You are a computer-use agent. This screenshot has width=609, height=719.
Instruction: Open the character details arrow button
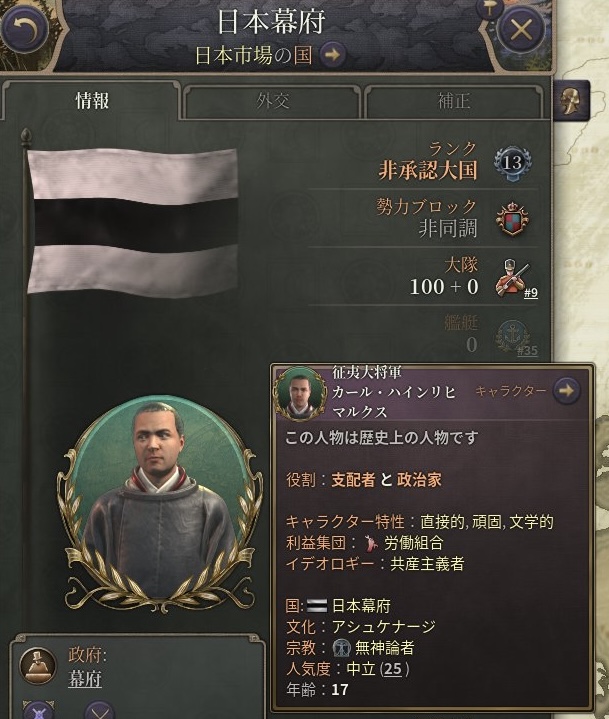coord(567,391)
